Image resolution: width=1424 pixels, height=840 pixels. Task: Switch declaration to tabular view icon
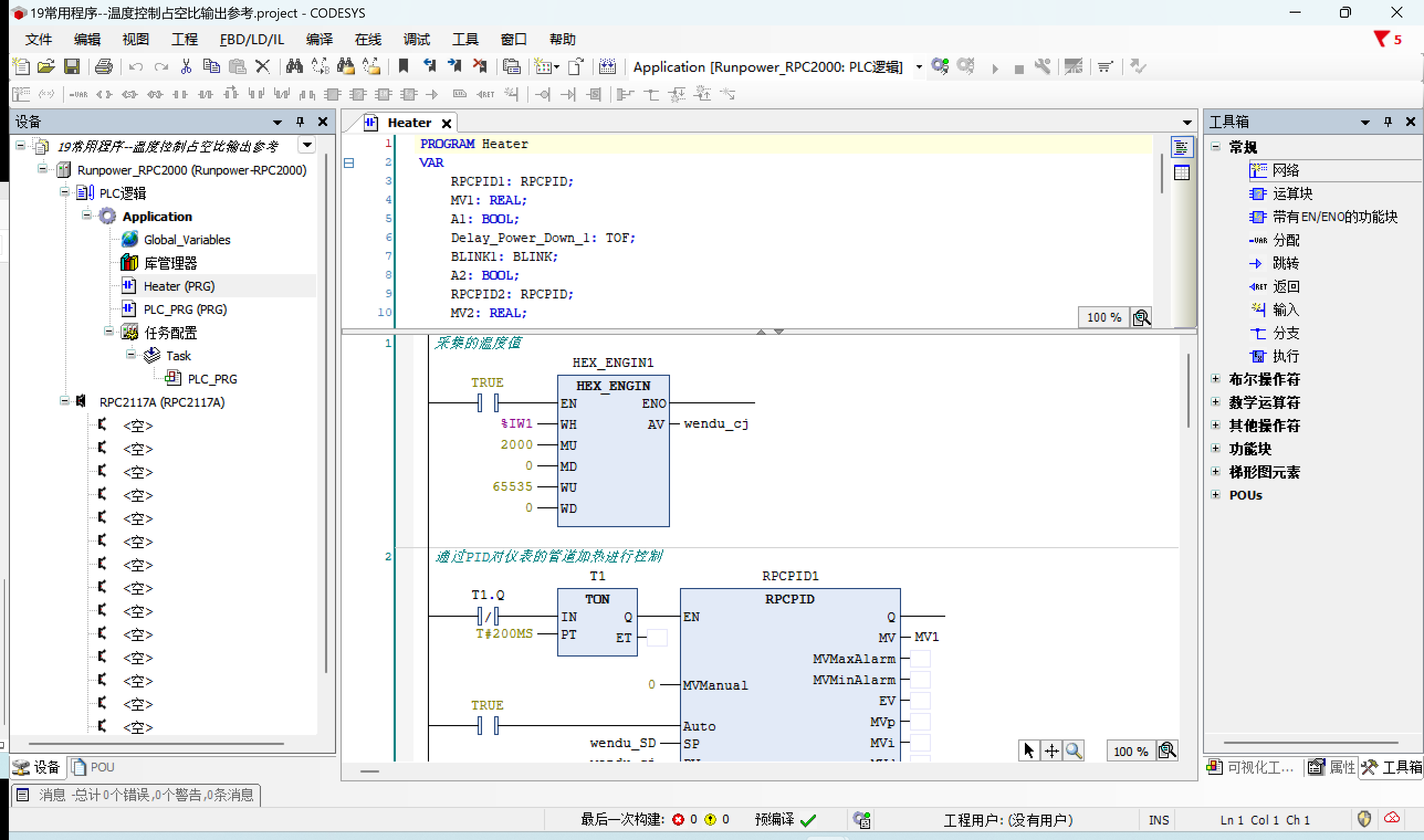coord(1182,172)
